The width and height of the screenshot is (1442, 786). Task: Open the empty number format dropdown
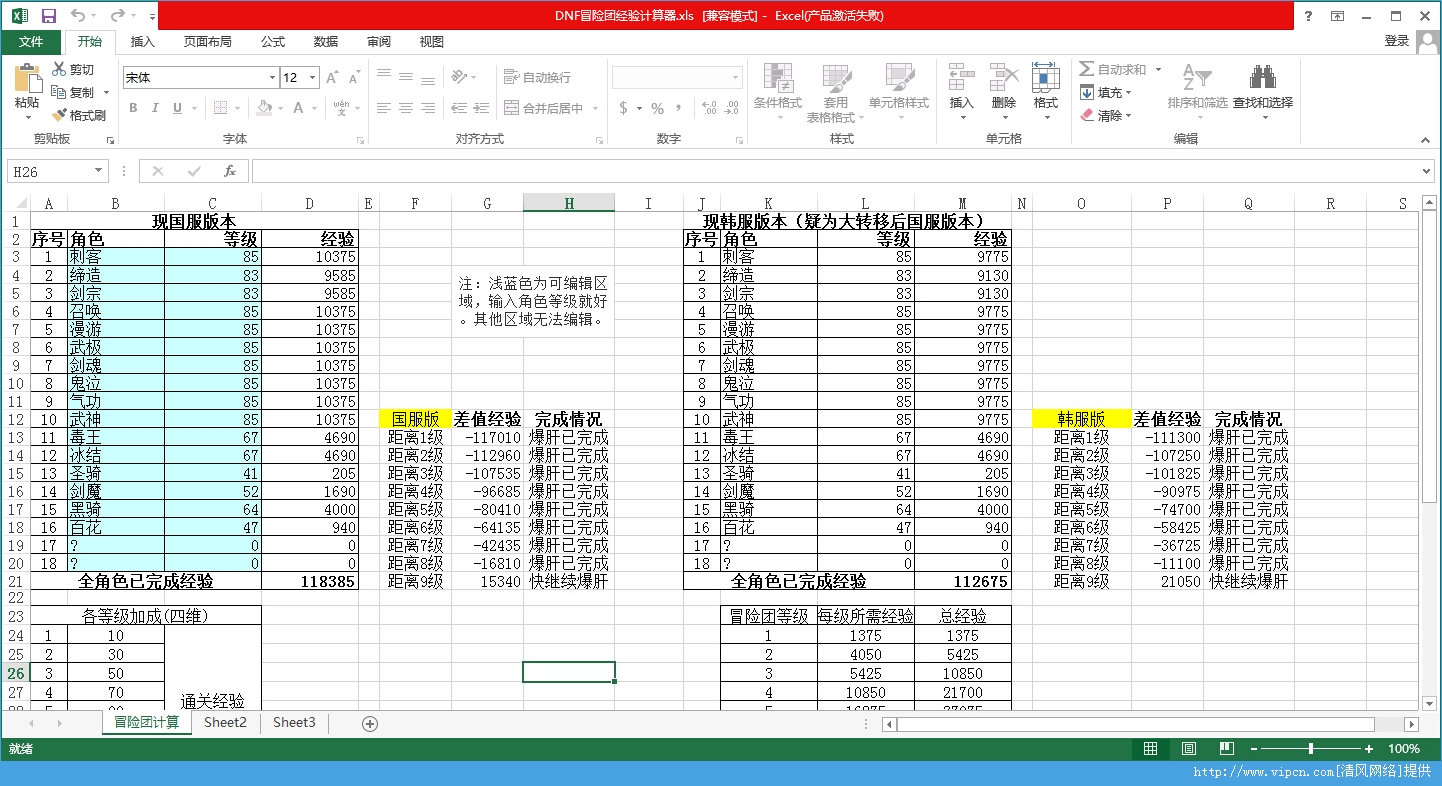[x=737, y=78]
